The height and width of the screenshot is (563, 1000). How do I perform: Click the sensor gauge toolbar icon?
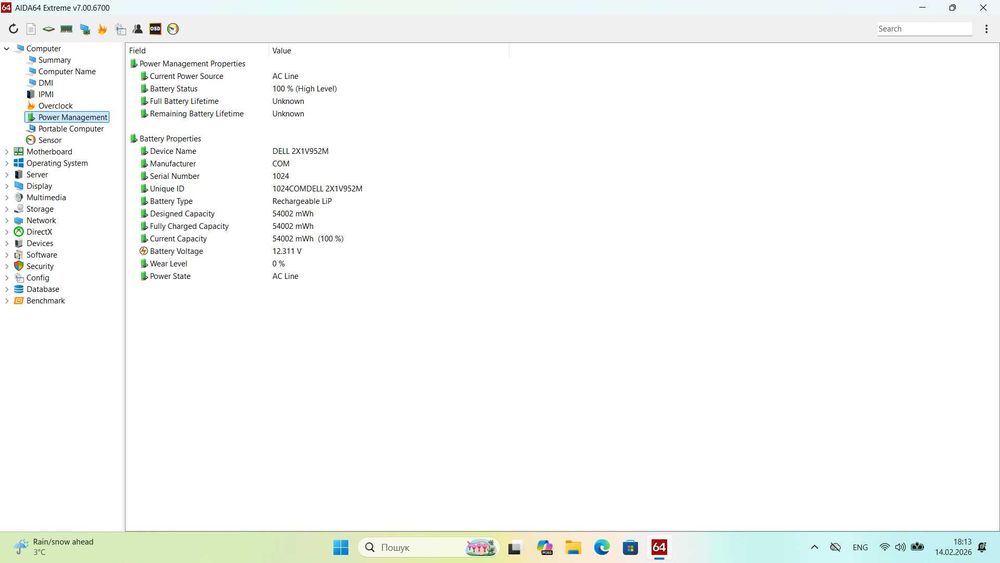(173, 29)
